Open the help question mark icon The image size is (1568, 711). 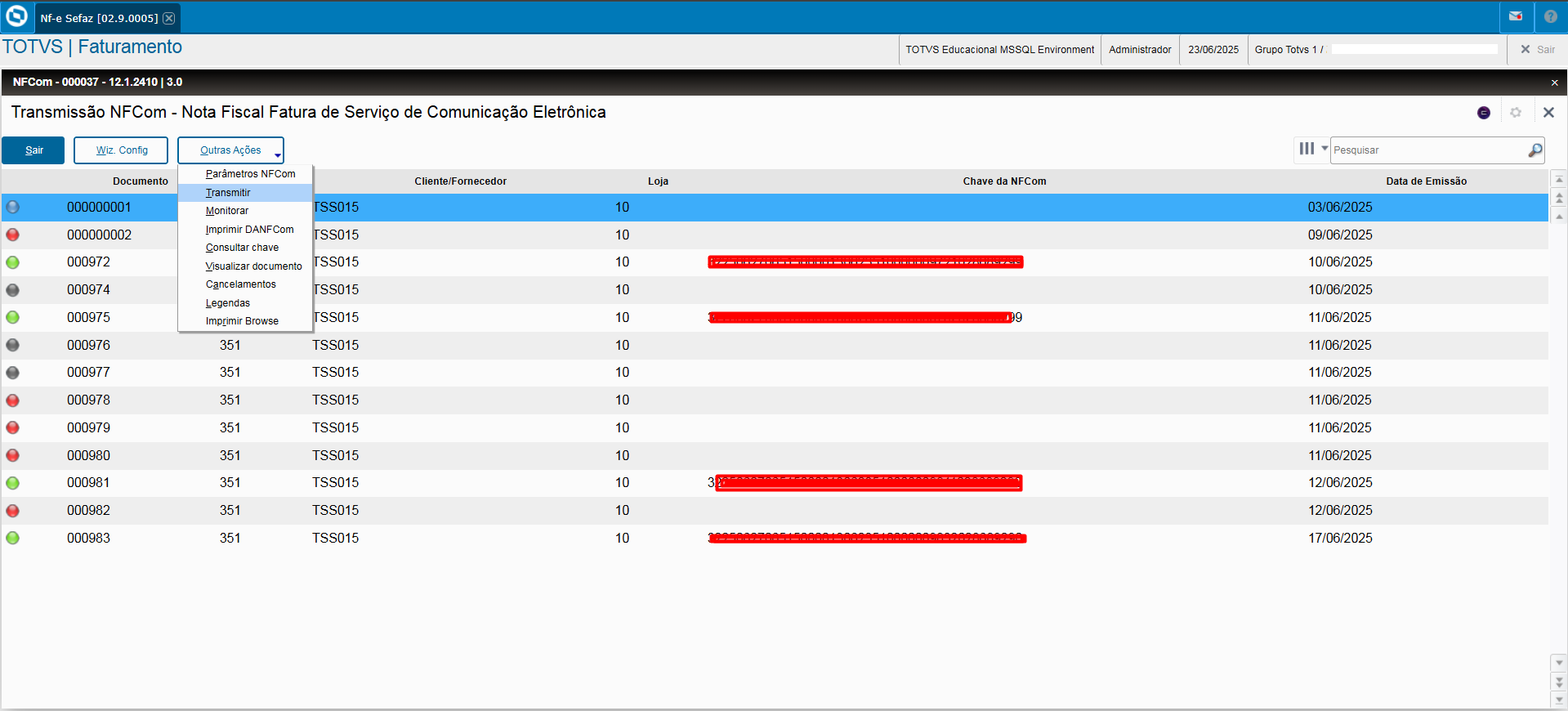pyautogui.click(x=1551, y=16)
